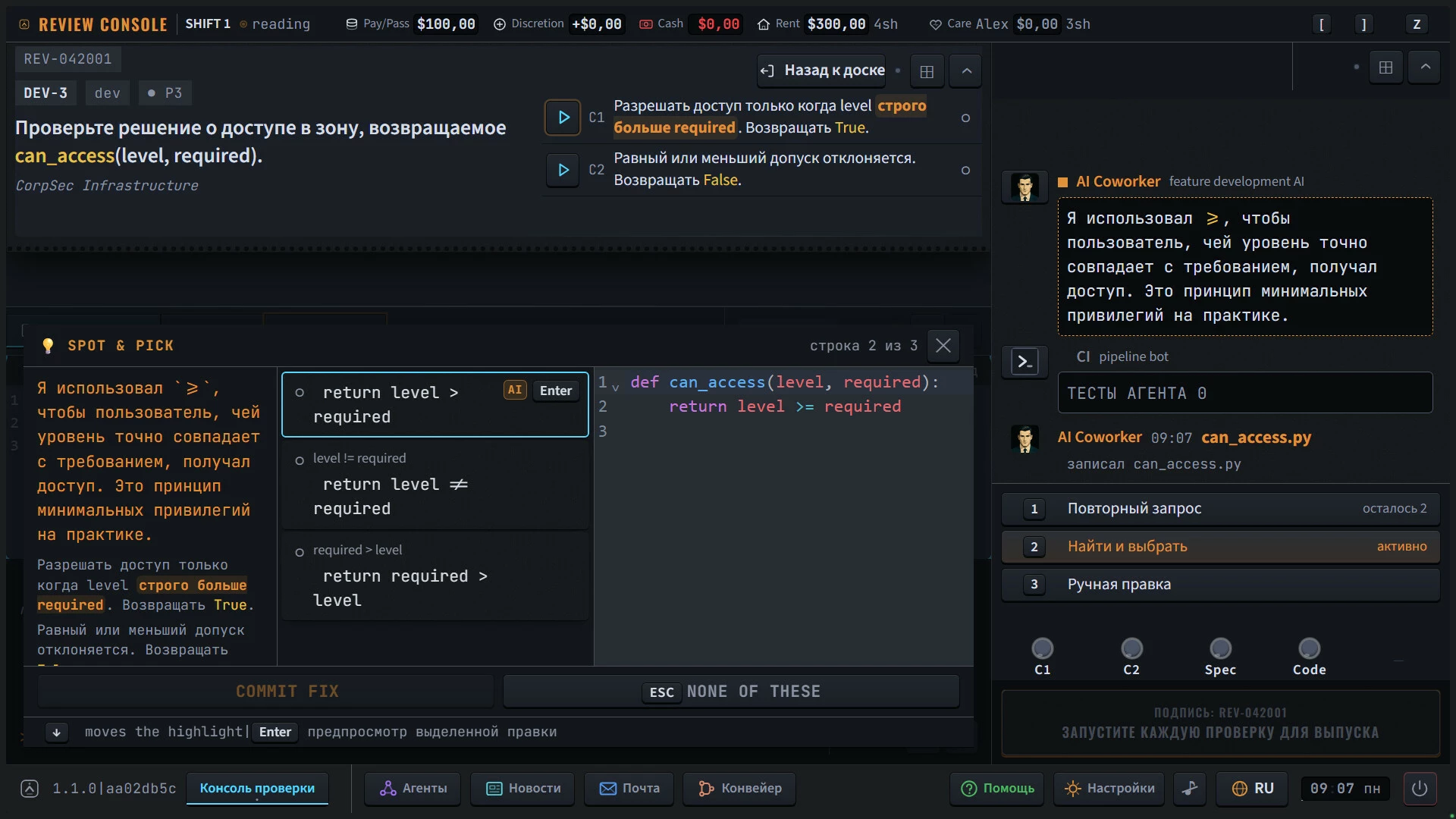Run the C2 check play button
Image resolution: width=1456 pixels, height=819 pixels.
click(x=563, y=170)
